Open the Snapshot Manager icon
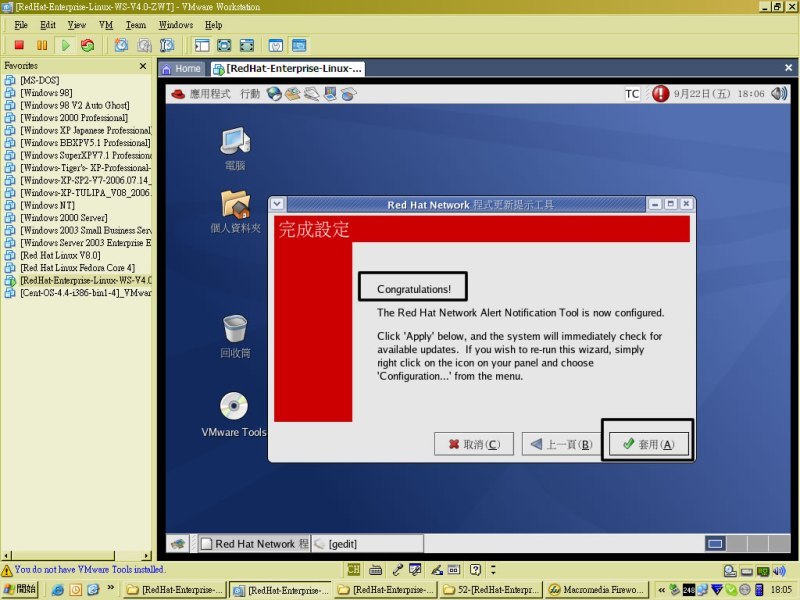Viewport: 800px width, 600px height. (167, 45)
